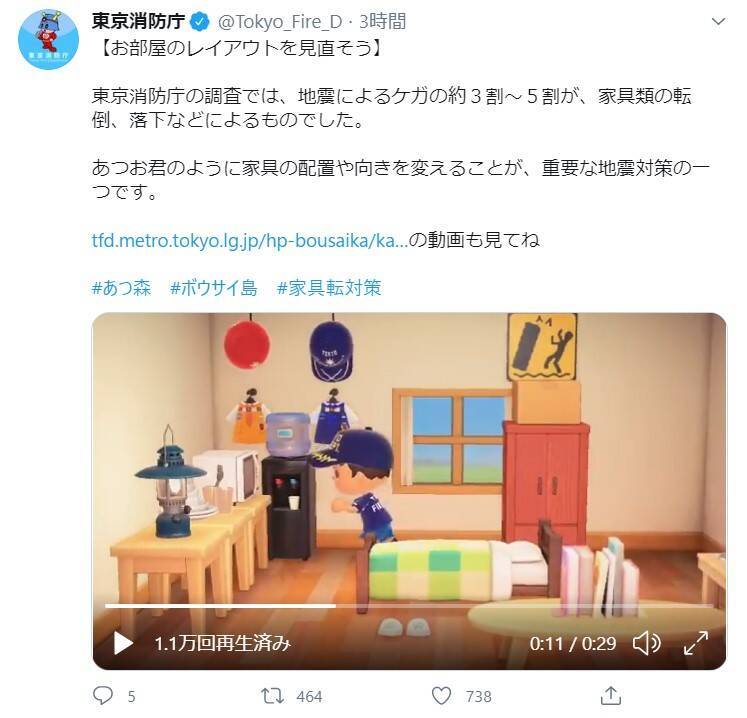Retweet using the retweet arrows icon

point(273,696)
